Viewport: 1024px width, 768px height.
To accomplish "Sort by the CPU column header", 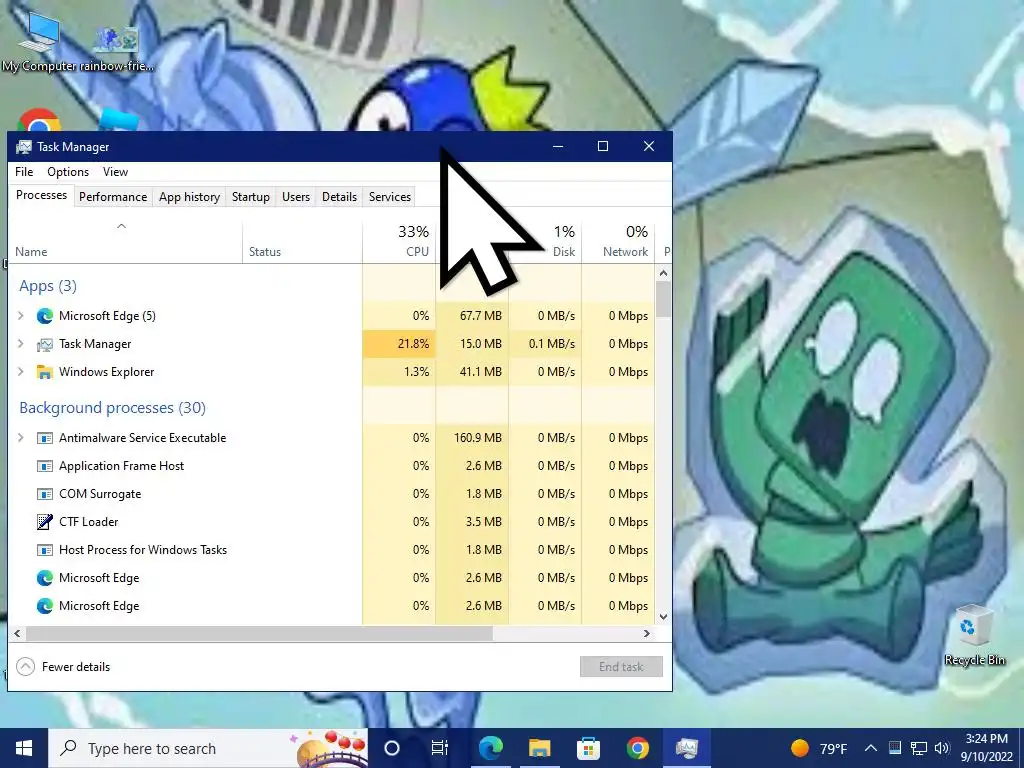I will coord(399,243).
